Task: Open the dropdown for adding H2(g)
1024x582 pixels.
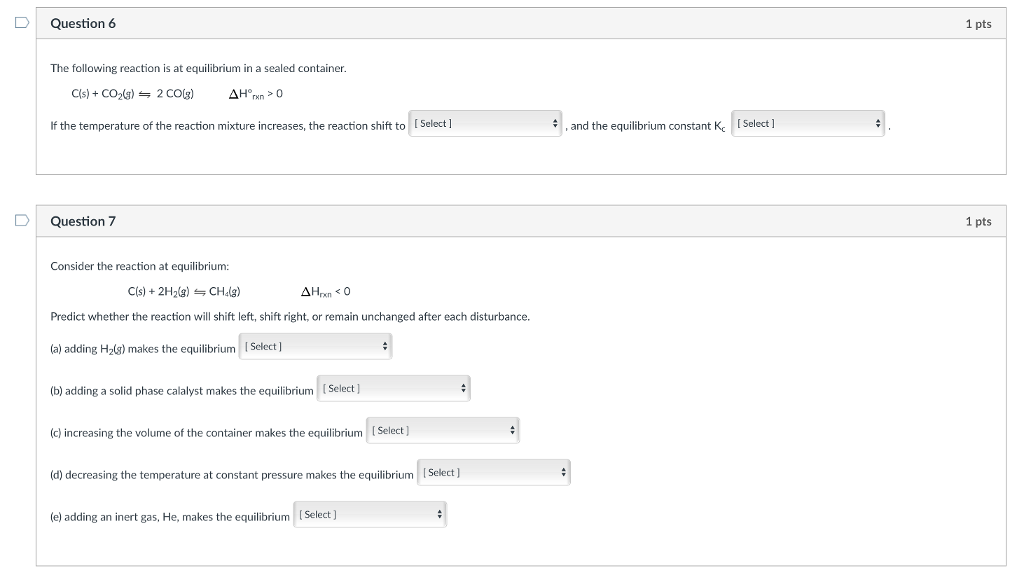Action: click(x=315, y=346)
